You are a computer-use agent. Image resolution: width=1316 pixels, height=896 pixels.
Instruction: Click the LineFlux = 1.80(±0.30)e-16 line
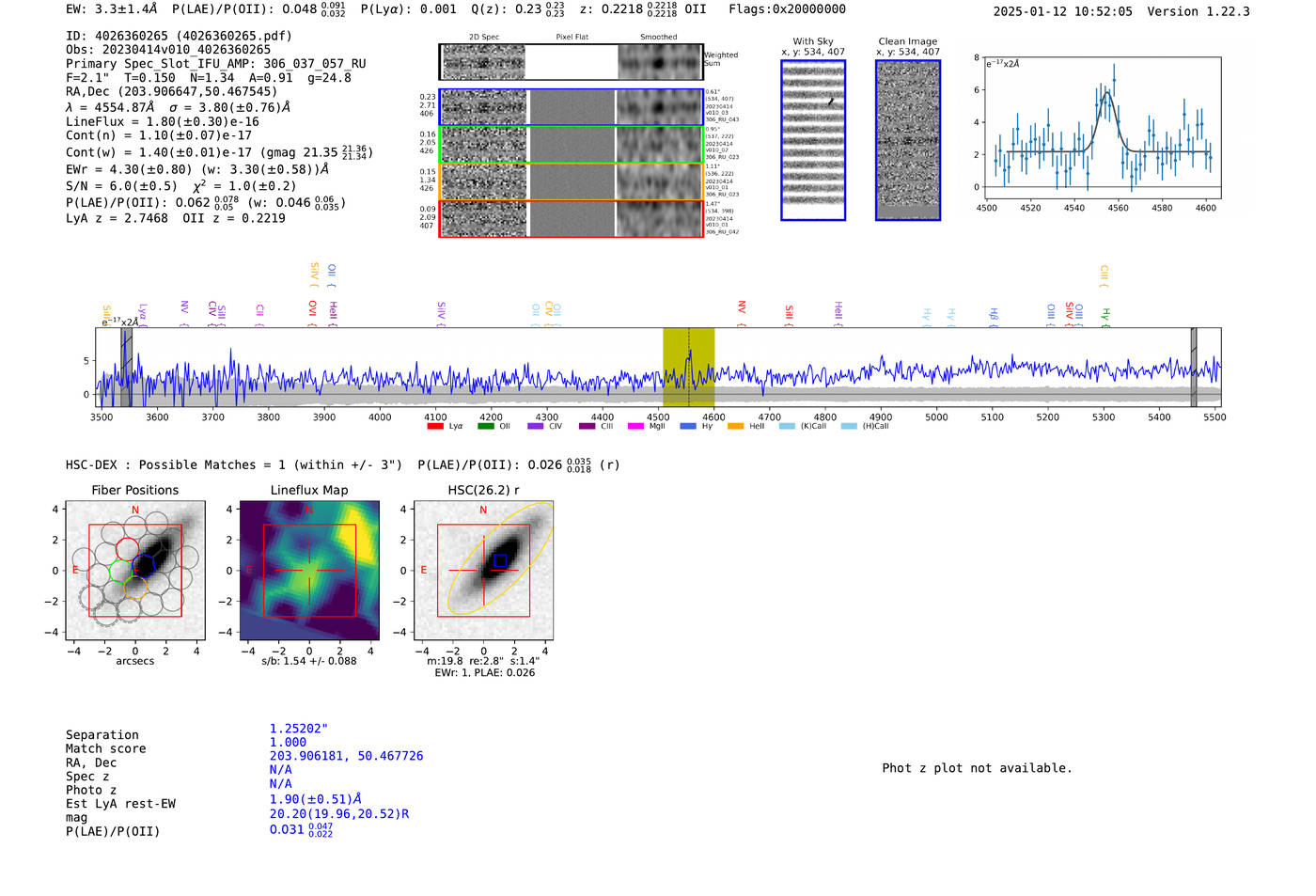(163, 121)
